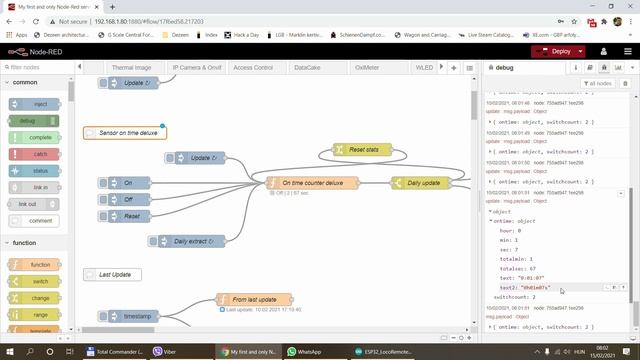
Task: Trigger the On inject node button
Action: (103, 183)
